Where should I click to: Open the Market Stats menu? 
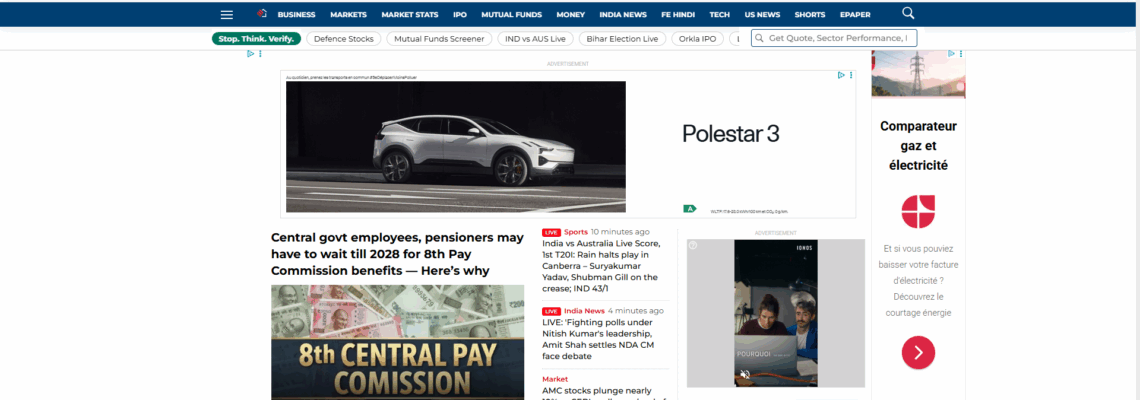pyautogui.click(x=410, y=15)
